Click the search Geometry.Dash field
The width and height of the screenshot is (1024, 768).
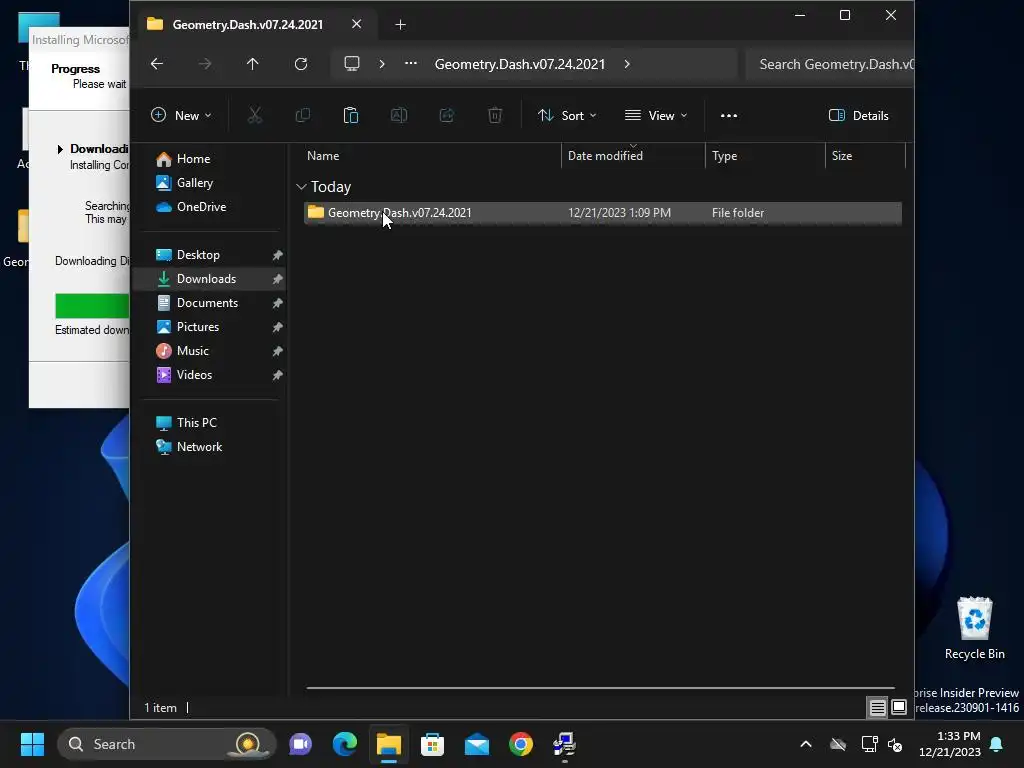(x=829, y=64)
